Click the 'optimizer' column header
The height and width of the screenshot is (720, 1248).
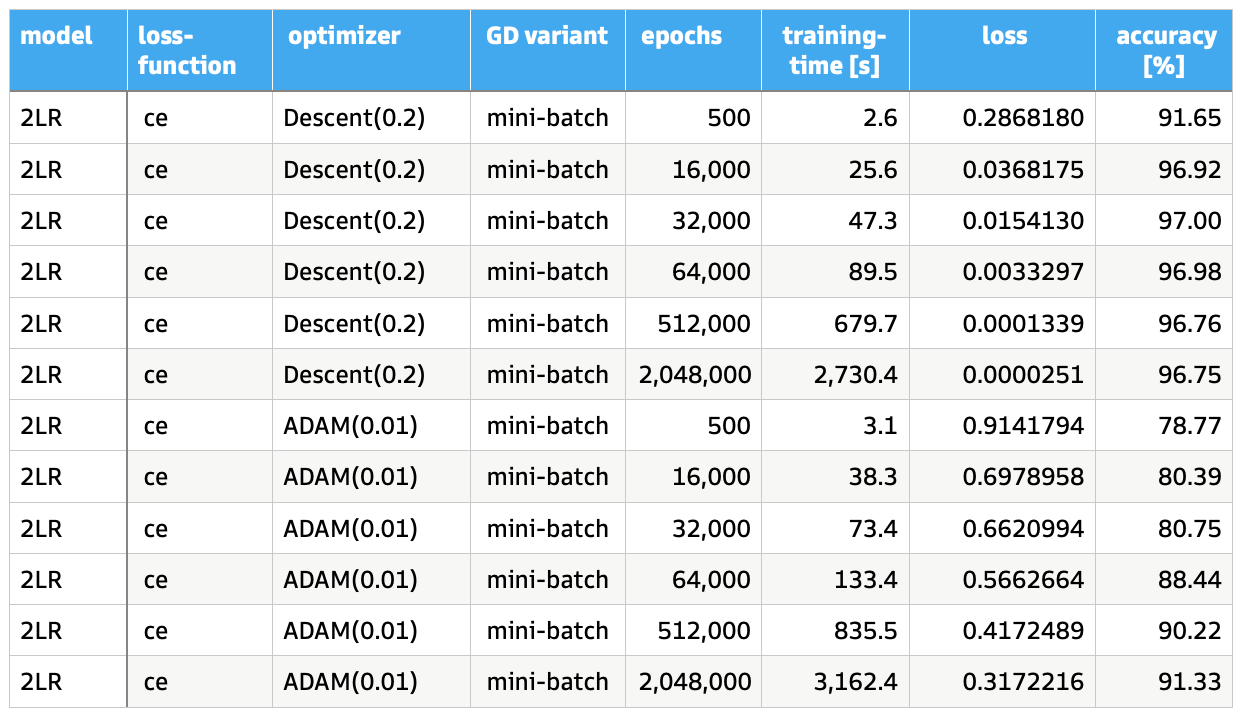pyautogui.click(x=344, y=37)
